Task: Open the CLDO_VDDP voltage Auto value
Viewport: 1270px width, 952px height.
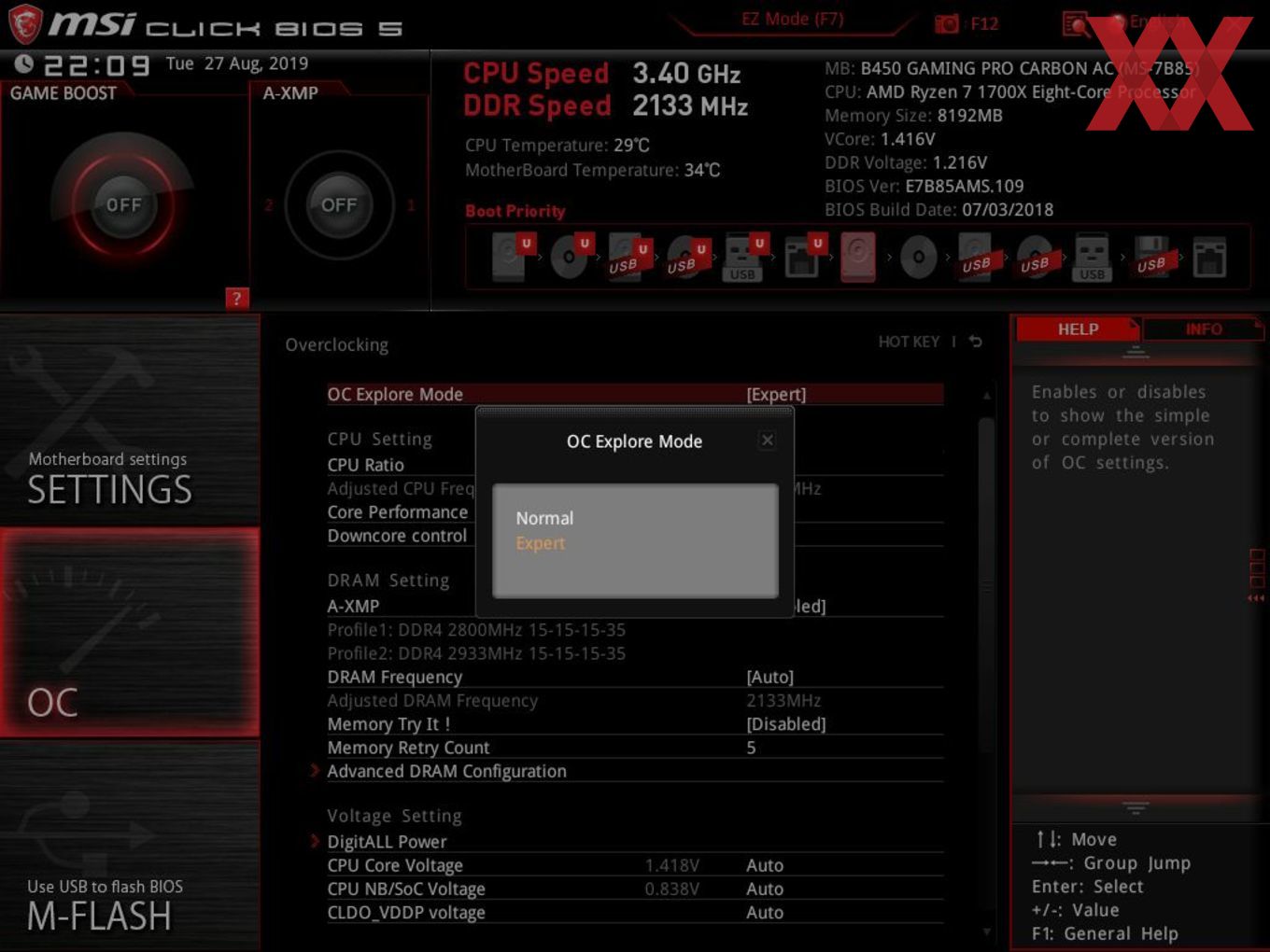Action: click(x=765, y=912)
